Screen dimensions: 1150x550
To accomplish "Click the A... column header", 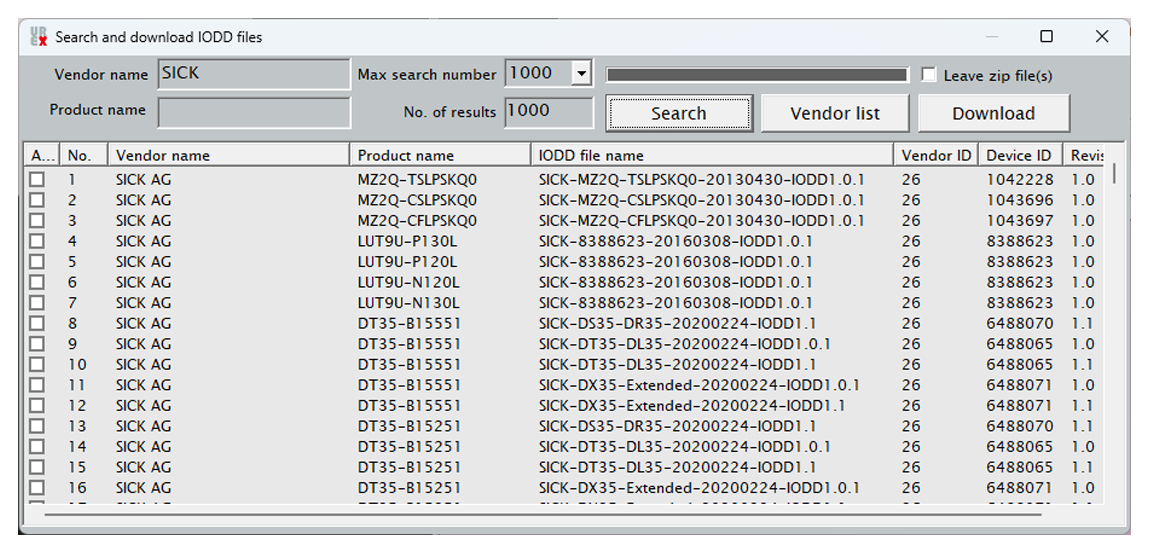I will [x=42, y=155].
